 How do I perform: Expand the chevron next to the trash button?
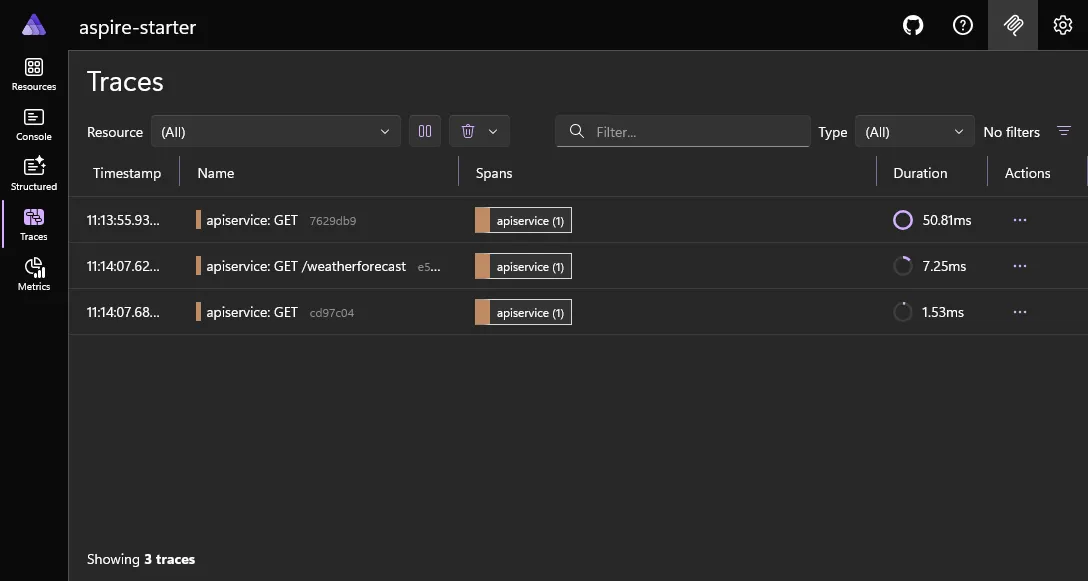(492, 131)
